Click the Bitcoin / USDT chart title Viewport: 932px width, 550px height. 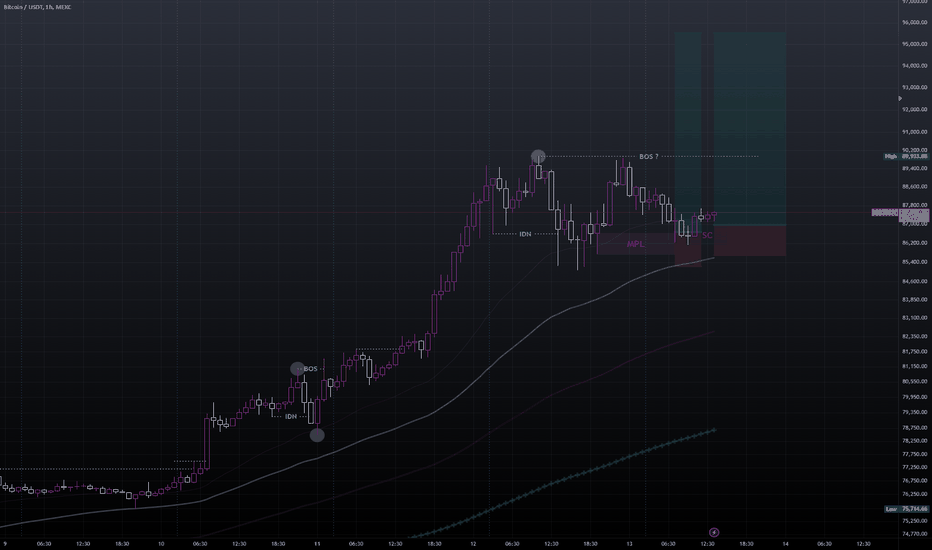(37, 7)
